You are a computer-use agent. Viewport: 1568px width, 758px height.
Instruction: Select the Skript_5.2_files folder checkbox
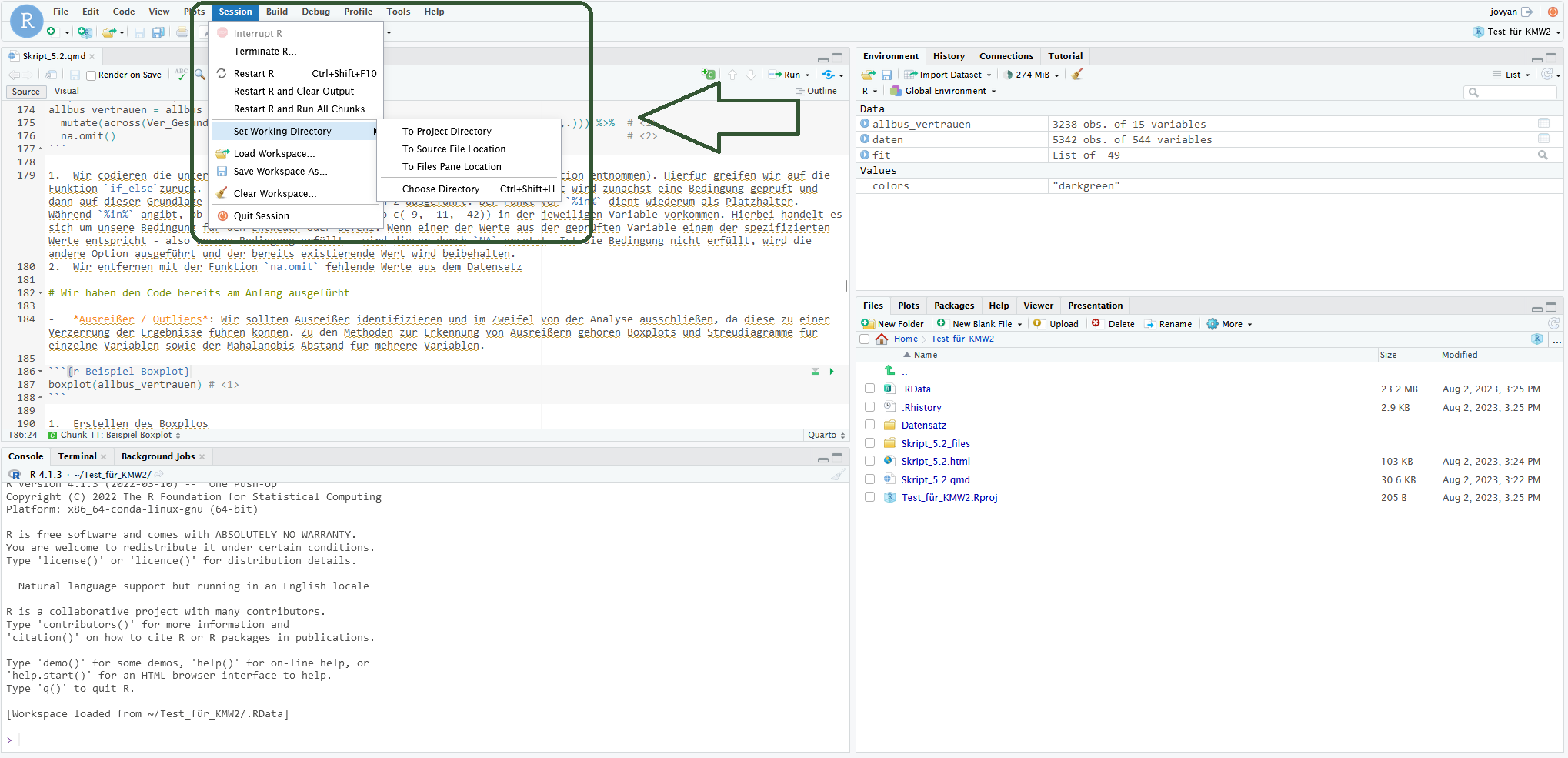[869, 442]
